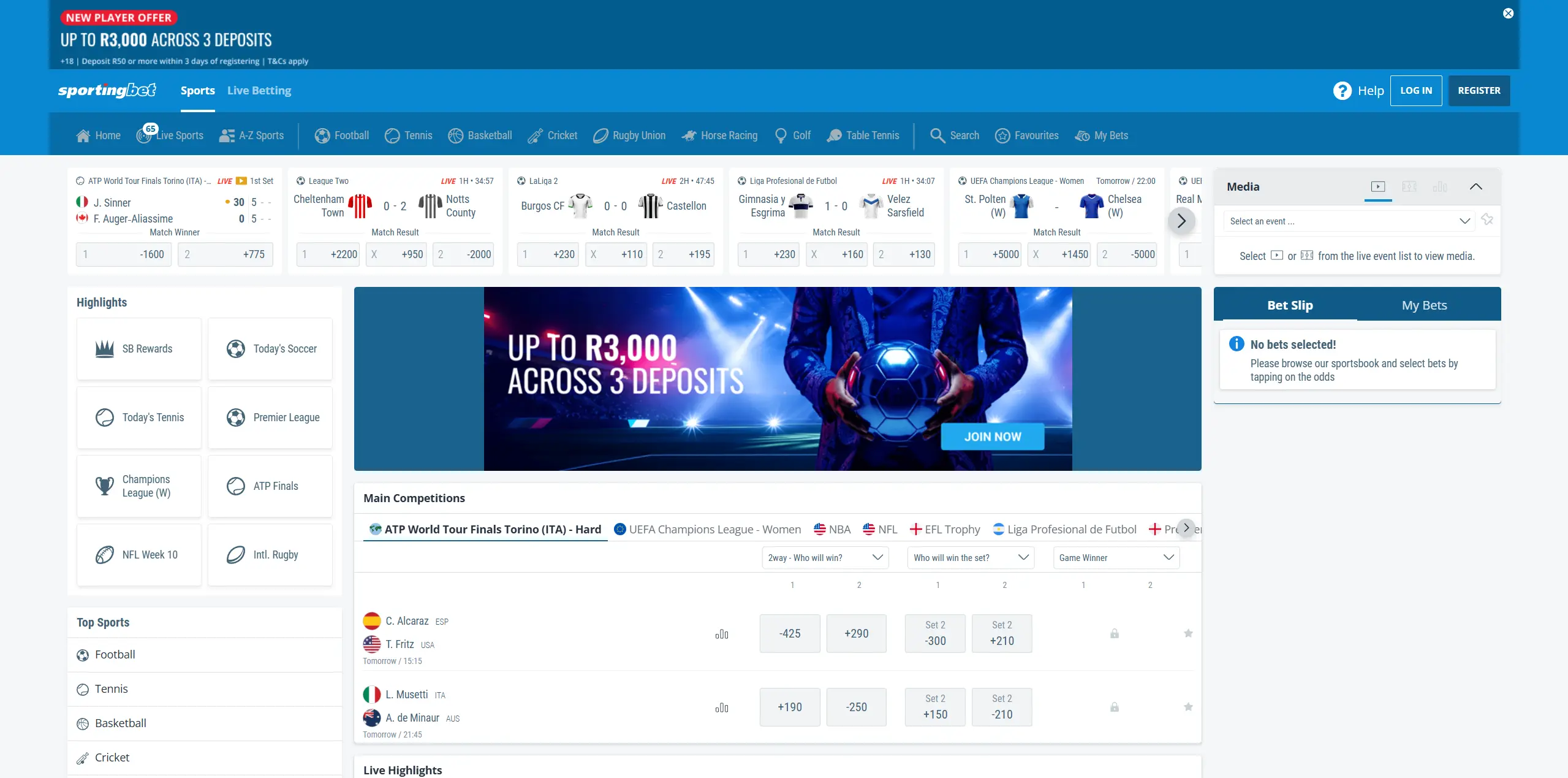Open the Favourites star icon in navigation

click(x=1002, y=135)
